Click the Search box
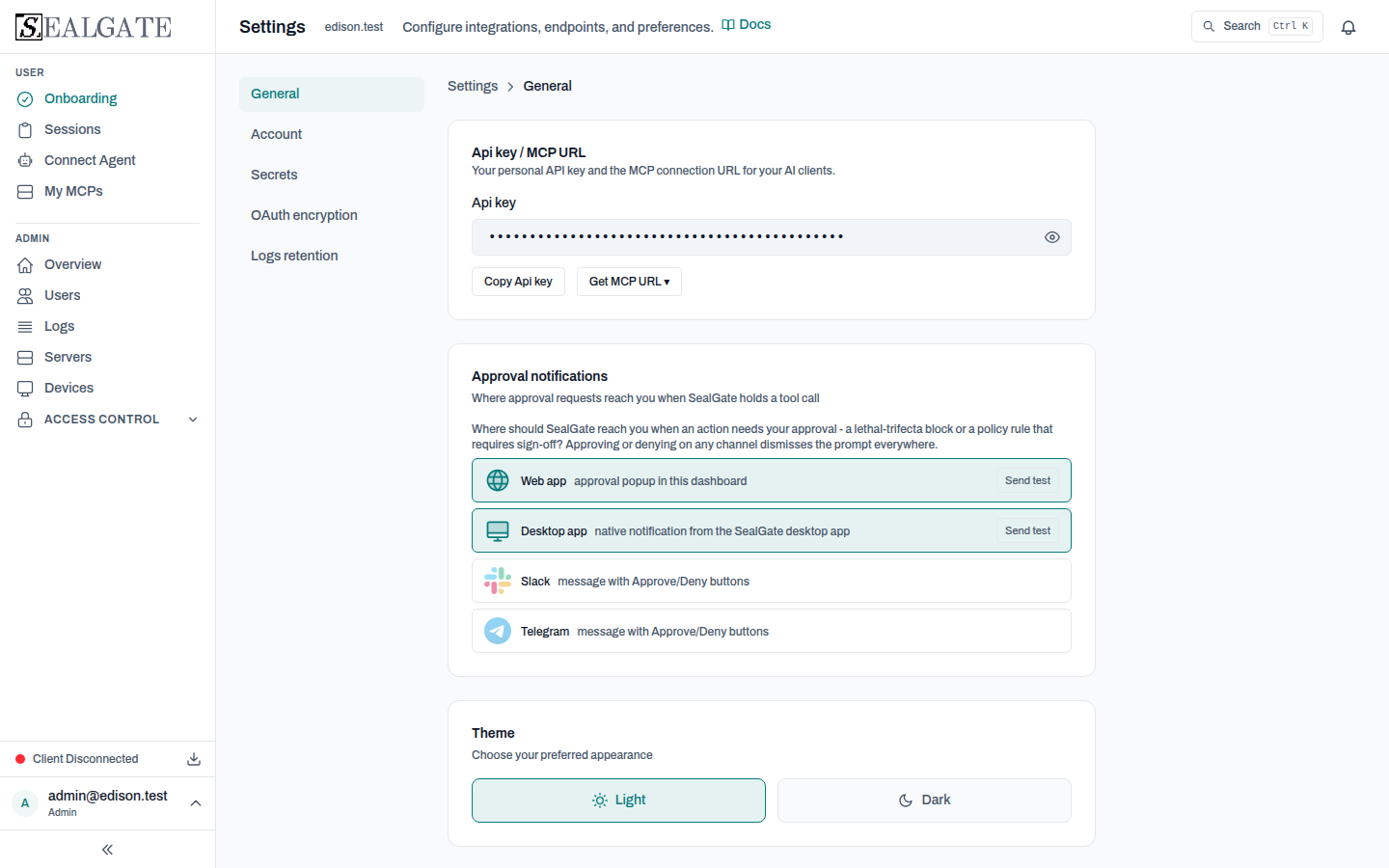 click(x=1257, y=27)
